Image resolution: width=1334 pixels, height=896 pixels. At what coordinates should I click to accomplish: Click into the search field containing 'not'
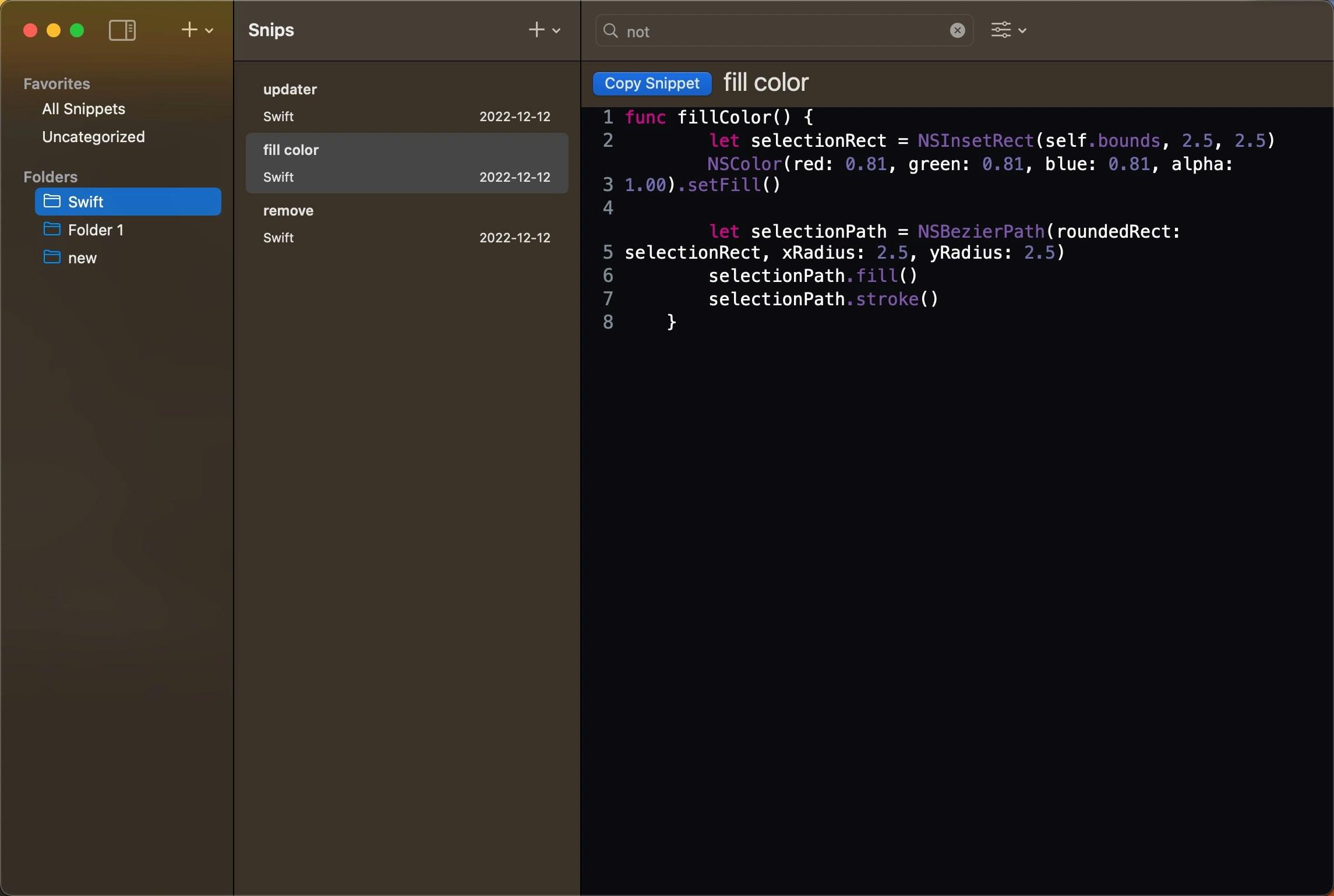click(x=784, y=31)
